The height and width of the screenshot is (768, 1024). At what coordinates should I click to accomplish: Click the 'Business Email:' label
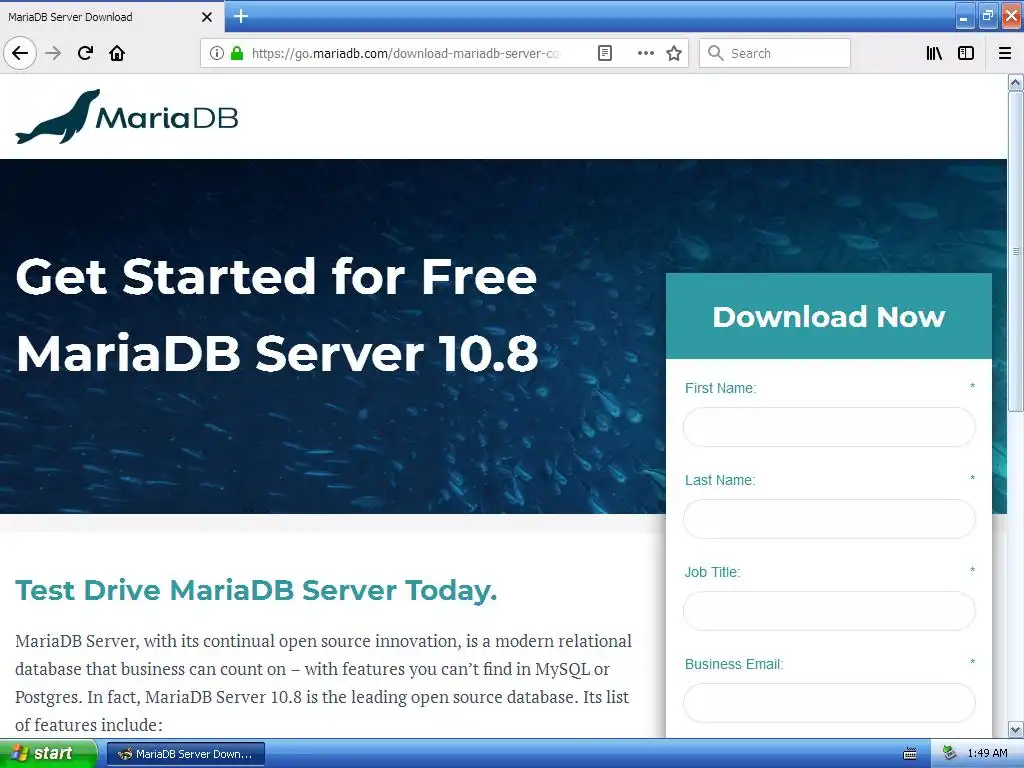(734, 664)
